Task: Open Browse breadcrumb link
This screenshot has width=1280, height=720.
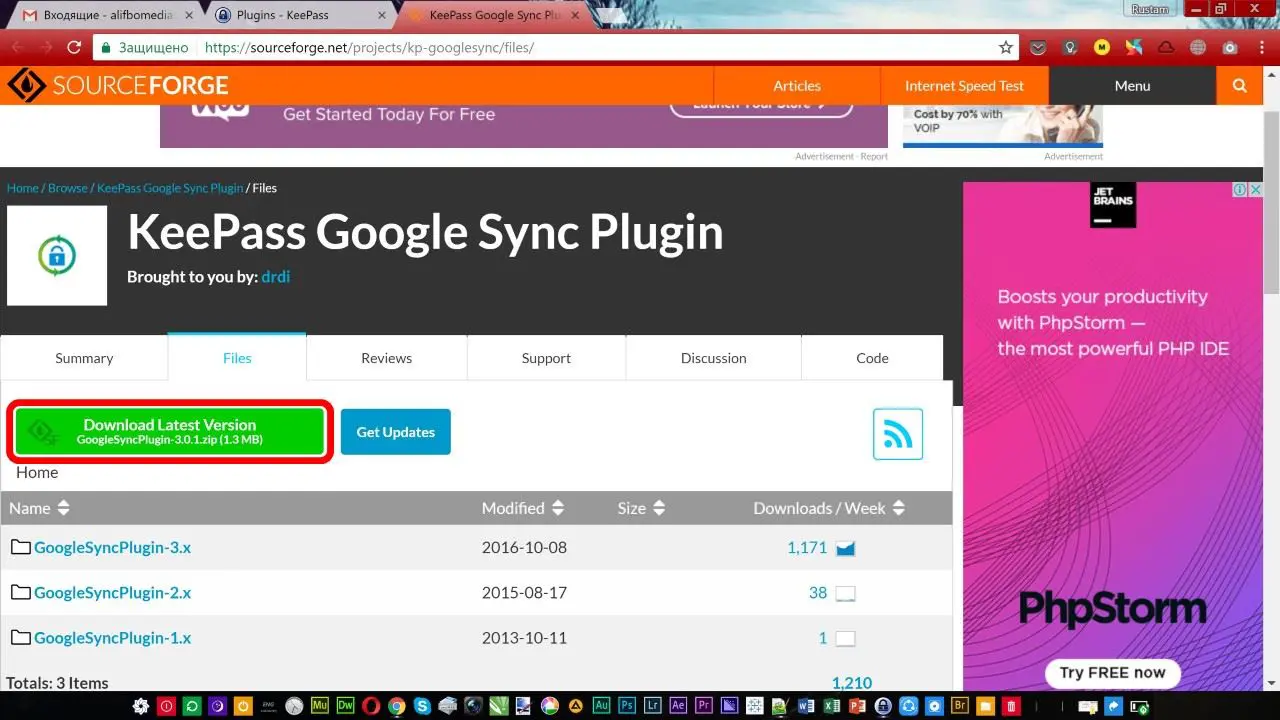Action: [x=68, y=188]
